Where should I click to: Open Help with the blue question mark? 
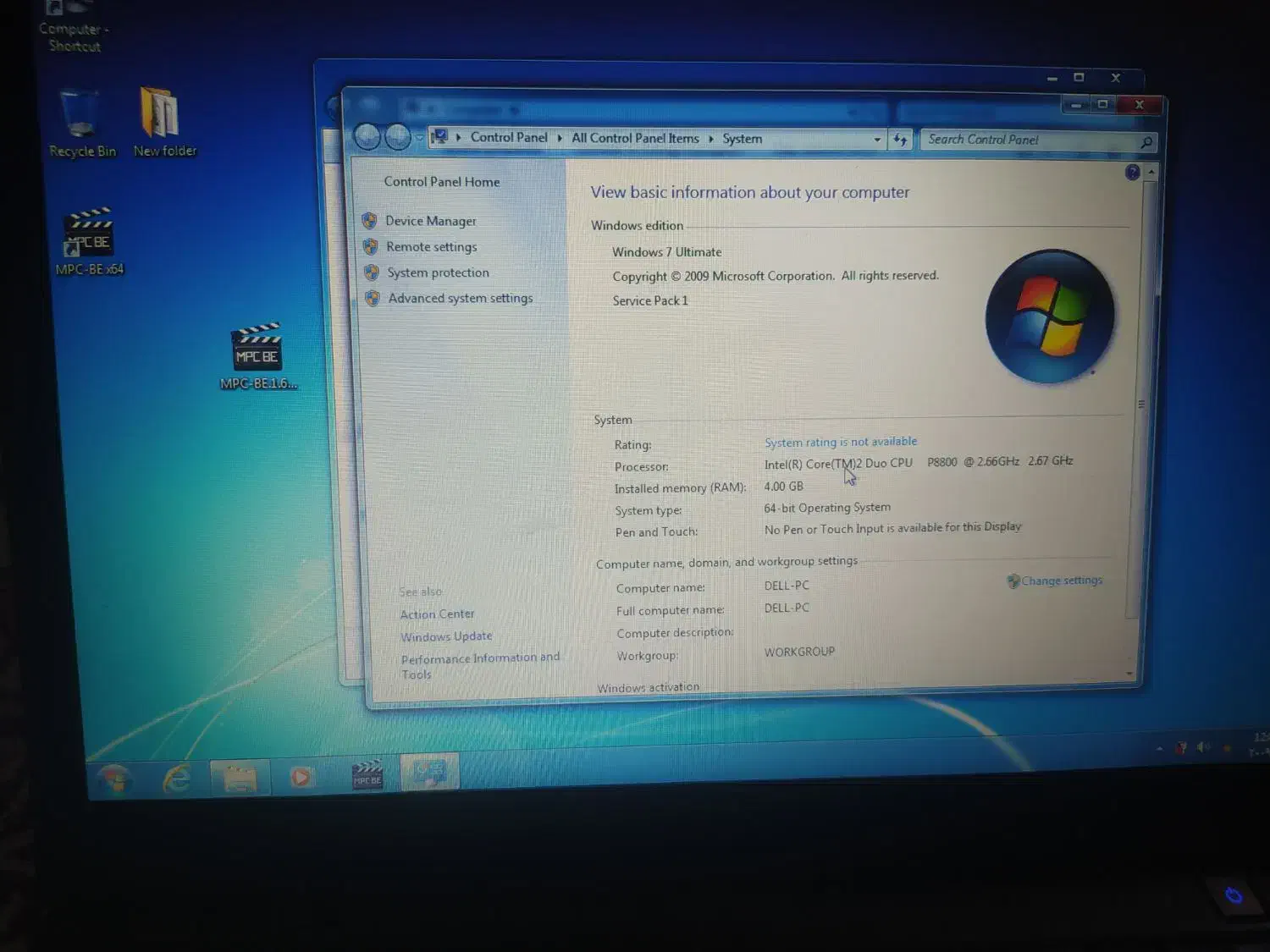1133,173
